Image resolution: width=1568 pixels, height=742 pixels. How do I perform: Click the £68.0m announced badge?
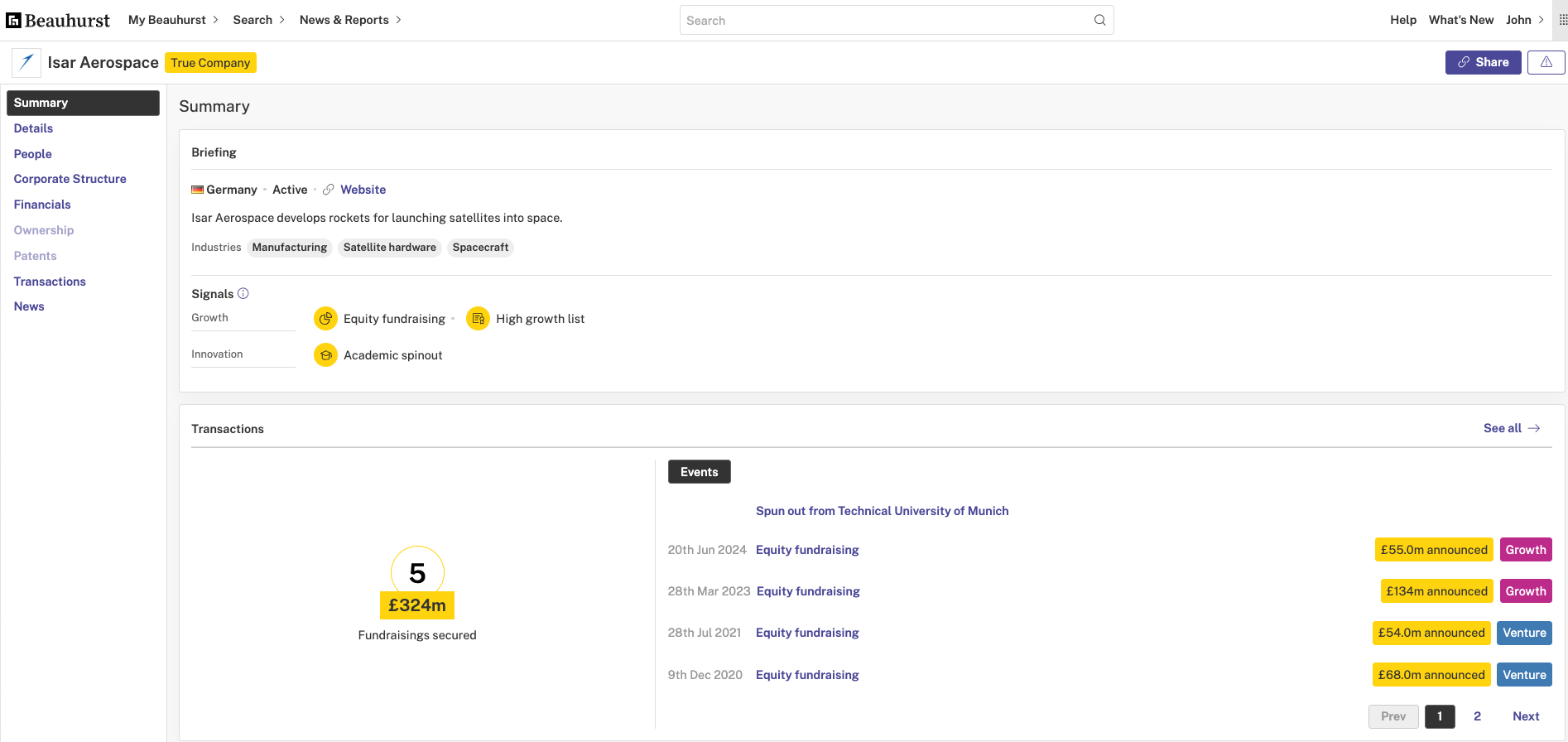(1431, 675)
